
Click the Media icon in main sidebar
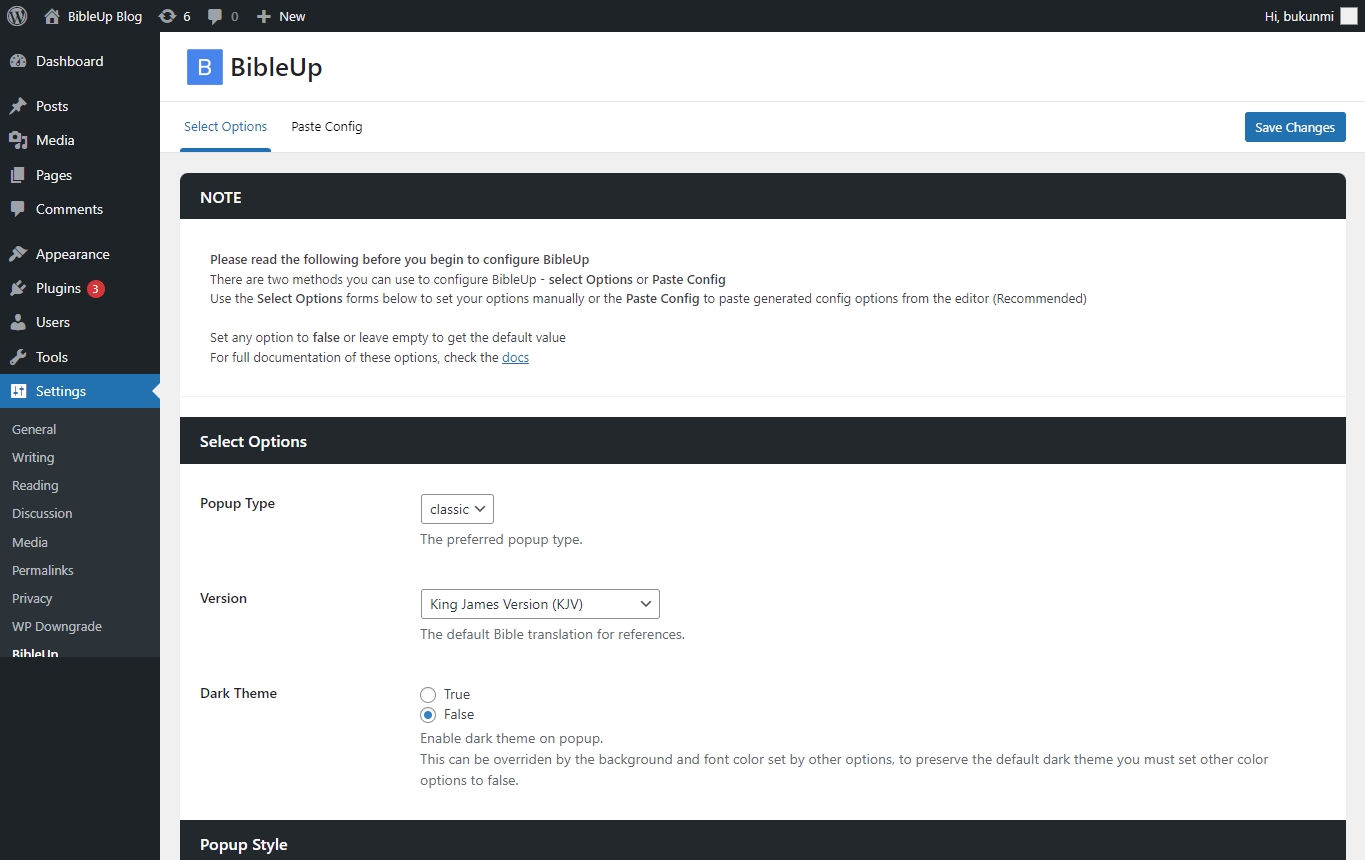[x=18, y=140]
